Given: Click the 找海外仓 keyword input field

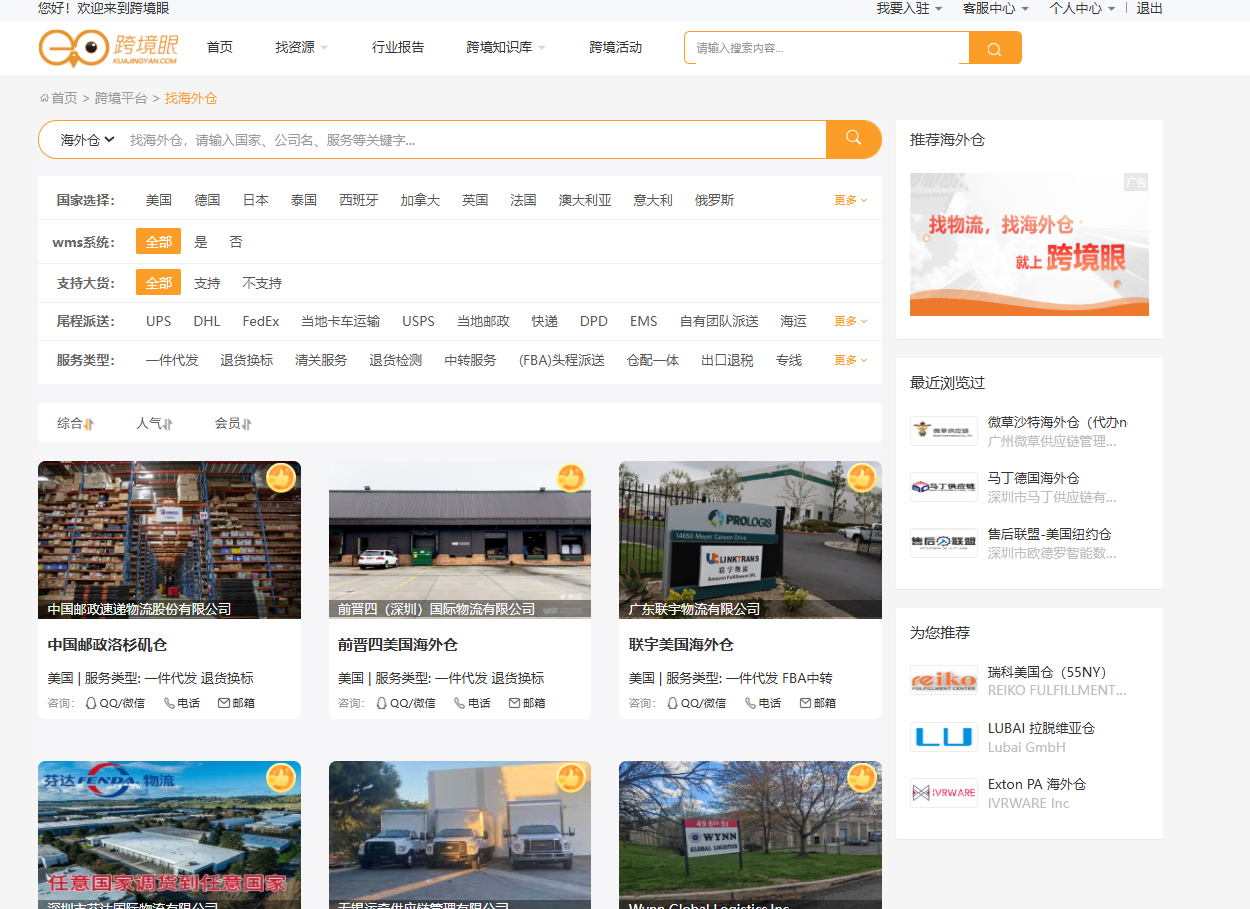Looking at the screenshot, I should (x=470, y=140).
